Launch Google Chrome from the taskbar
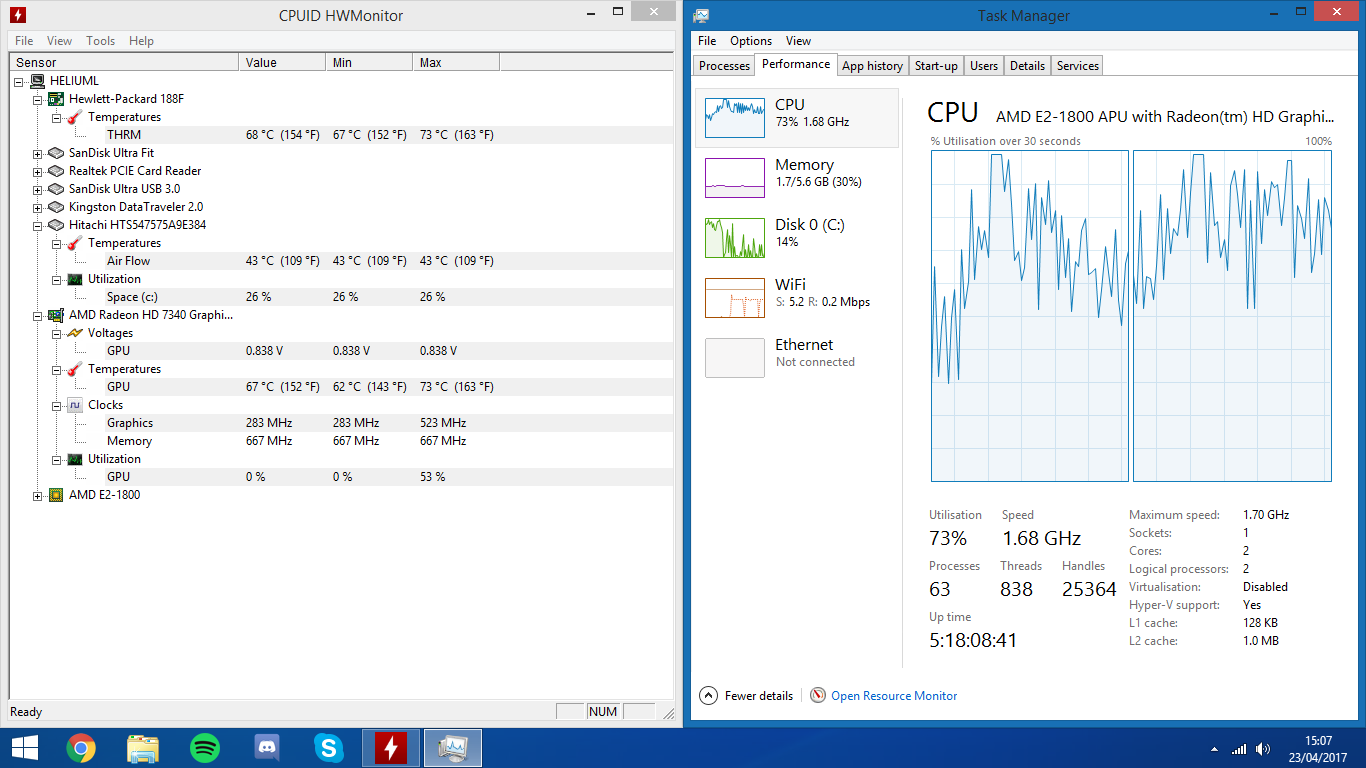This screenshot has width=1366, height=768. [x=81, y=747]
